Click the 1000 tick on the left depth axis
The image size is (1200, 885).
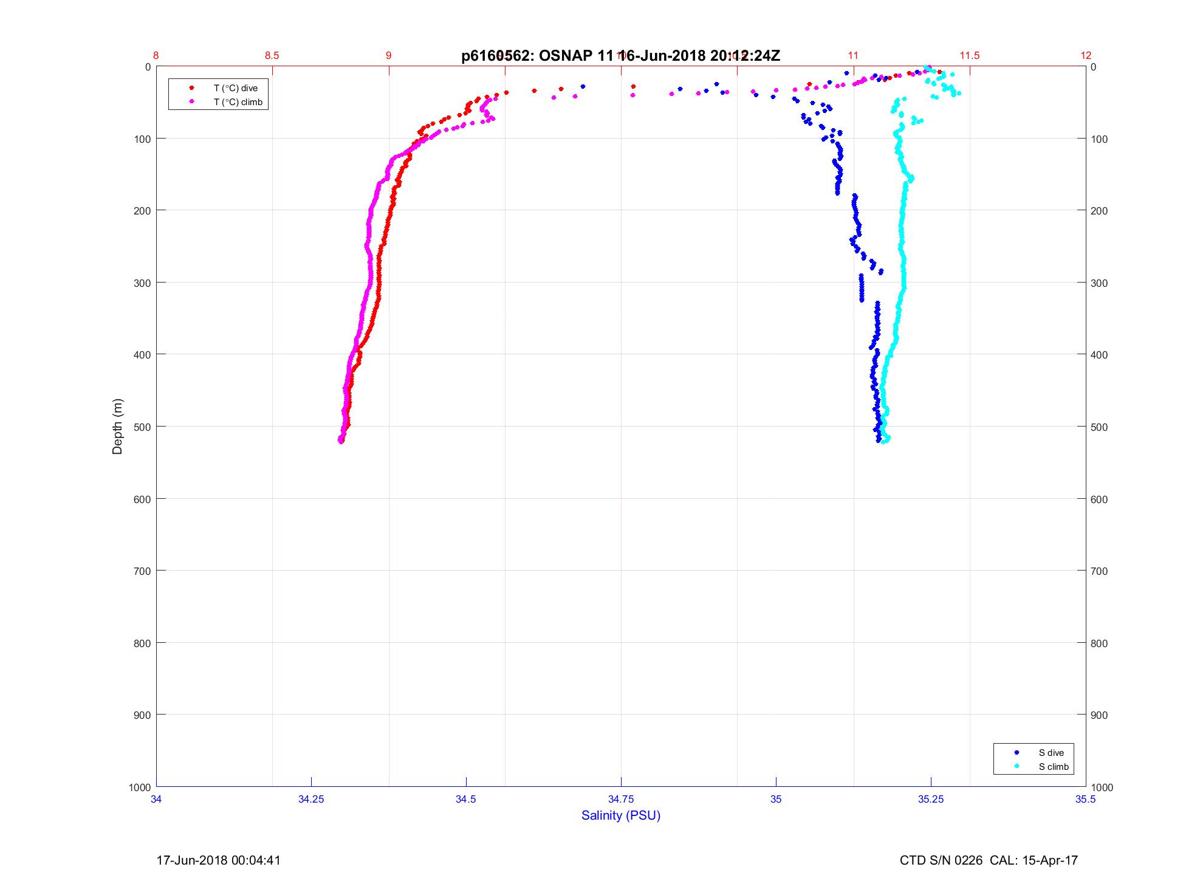click(x=139, y=787)
